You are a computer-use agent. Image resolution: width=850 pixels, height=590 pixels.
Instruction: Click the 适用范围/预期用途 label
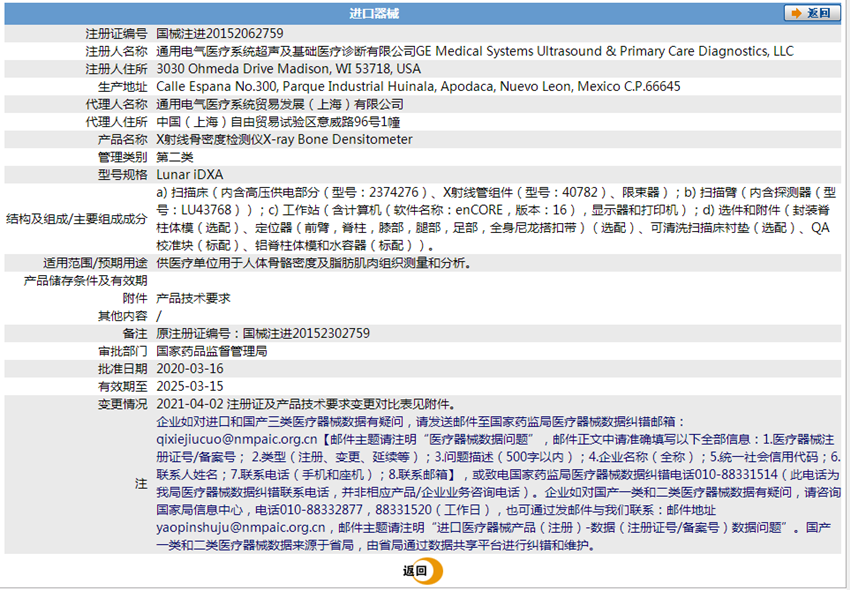[x=95, y=263]
